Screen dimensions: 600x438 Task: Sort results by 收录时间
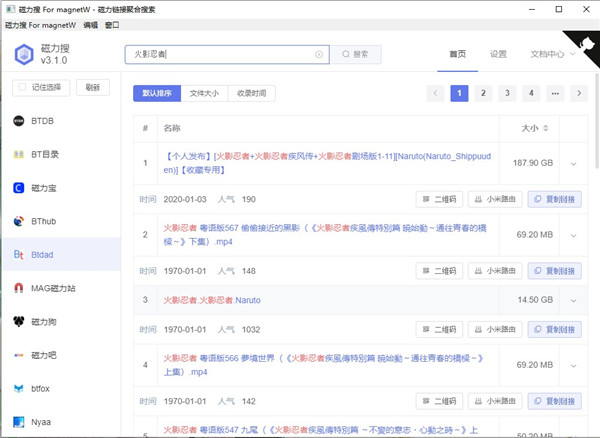251,93
